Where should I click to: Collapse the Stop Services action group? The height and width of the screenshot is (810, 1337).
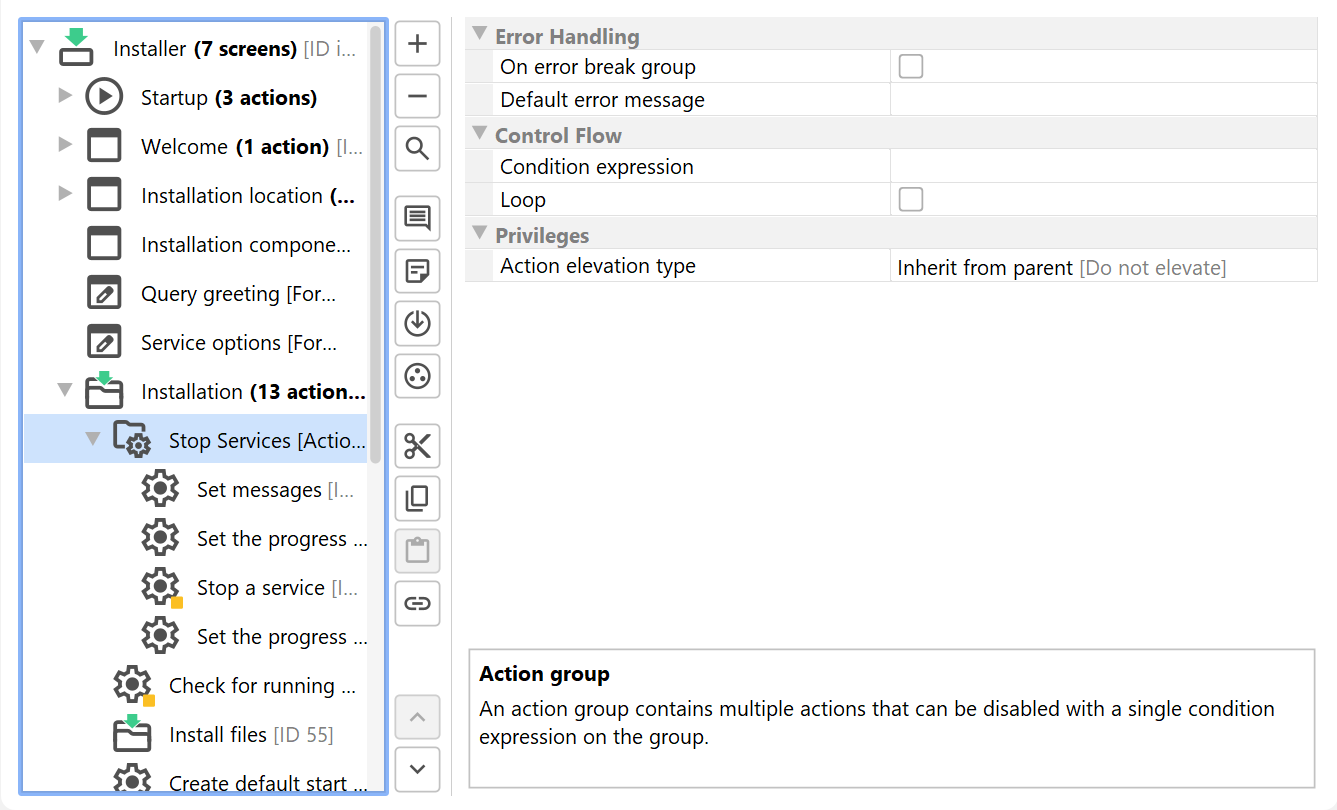[x=93, y=439]
